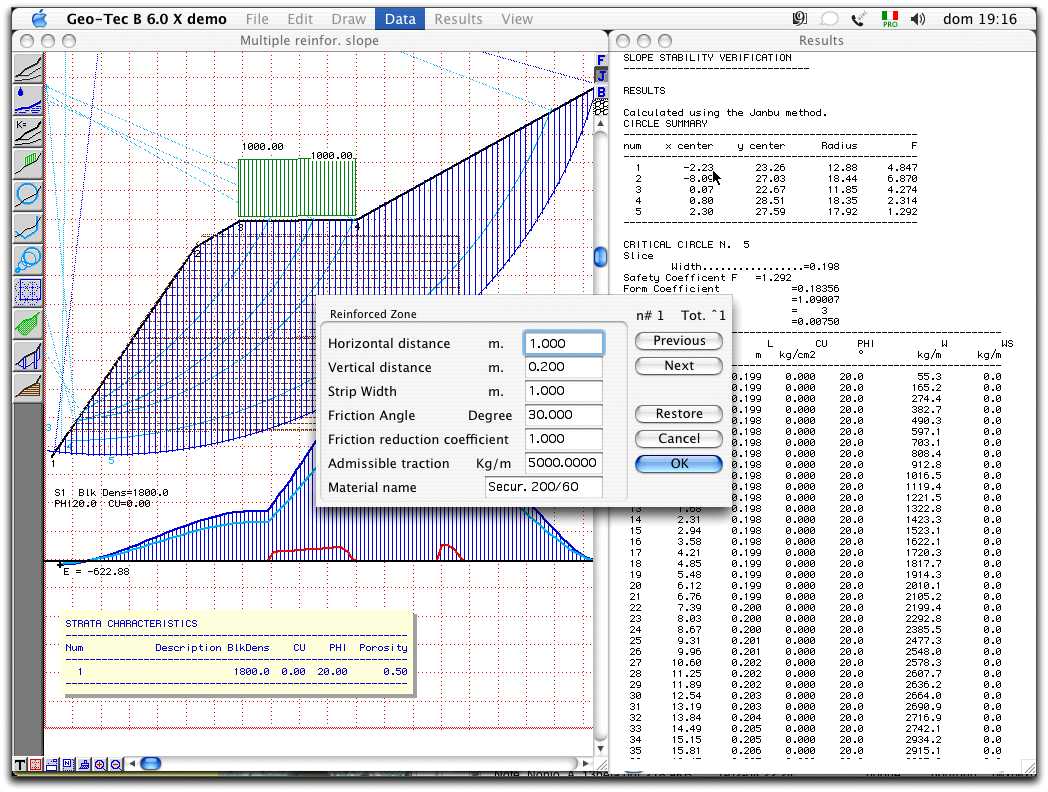Toggle the N pattern icon in status bar

click(67, 765)
